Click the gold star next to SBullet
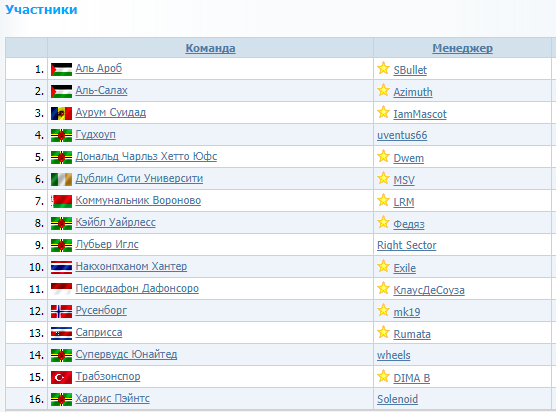The height and width of the screenshot is (412, 556). (383, 68)
